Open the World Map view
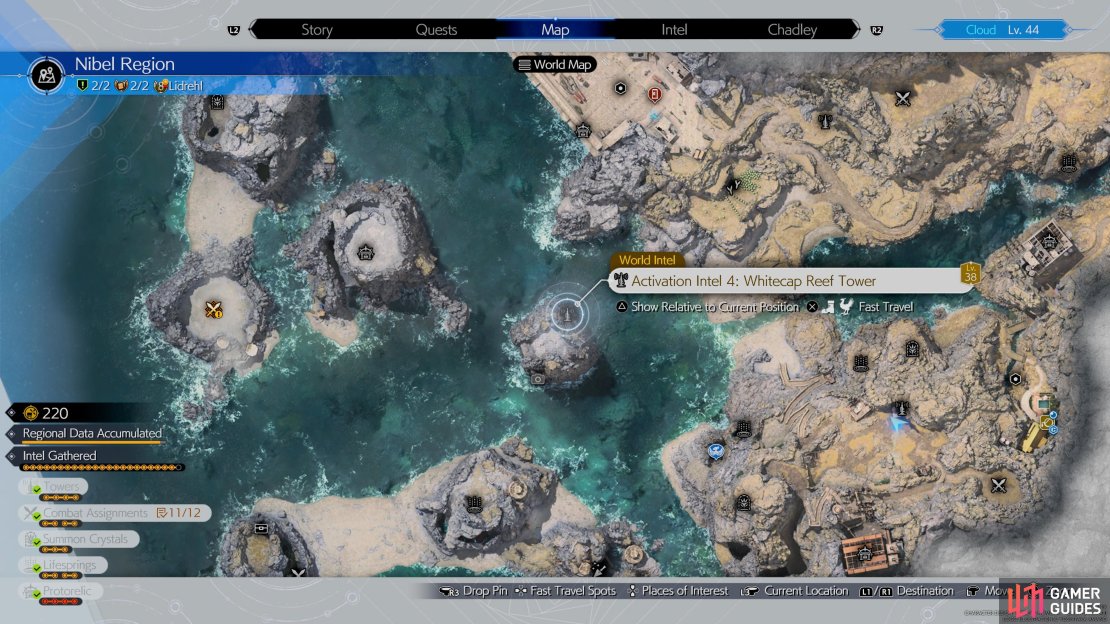Screen dimensions: 1110x624 point(555,64)
